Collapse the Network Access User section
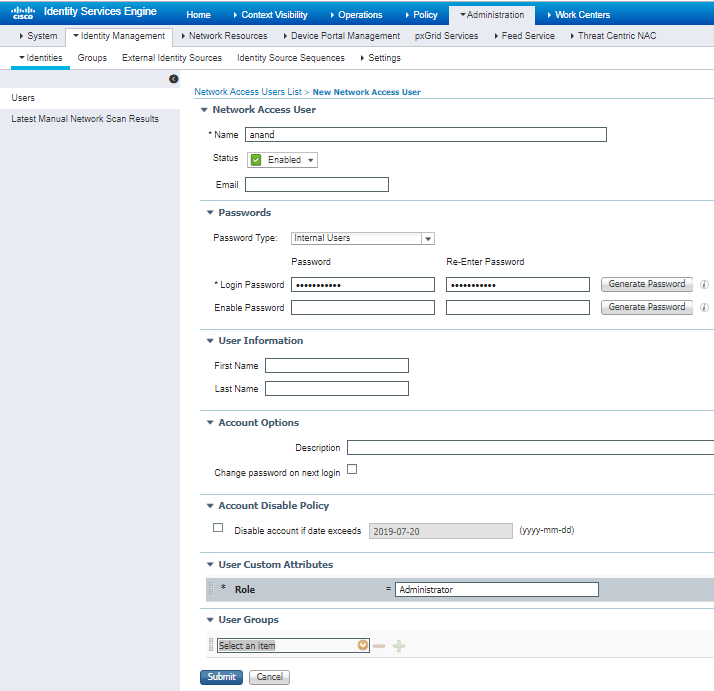 204,110
